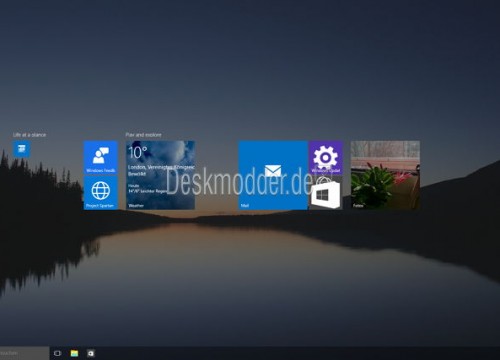Open the Windows Feedback tile

pos(100,157)
